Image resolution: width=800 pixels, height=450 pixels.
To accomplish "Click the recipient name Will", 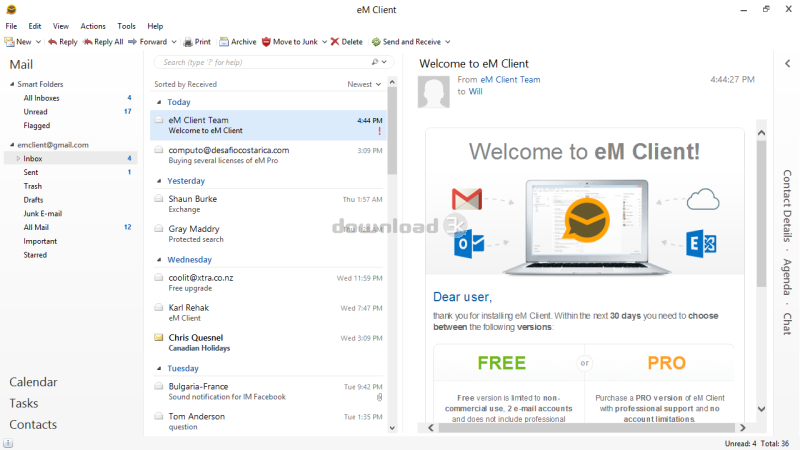I will (x=476, y=91).
